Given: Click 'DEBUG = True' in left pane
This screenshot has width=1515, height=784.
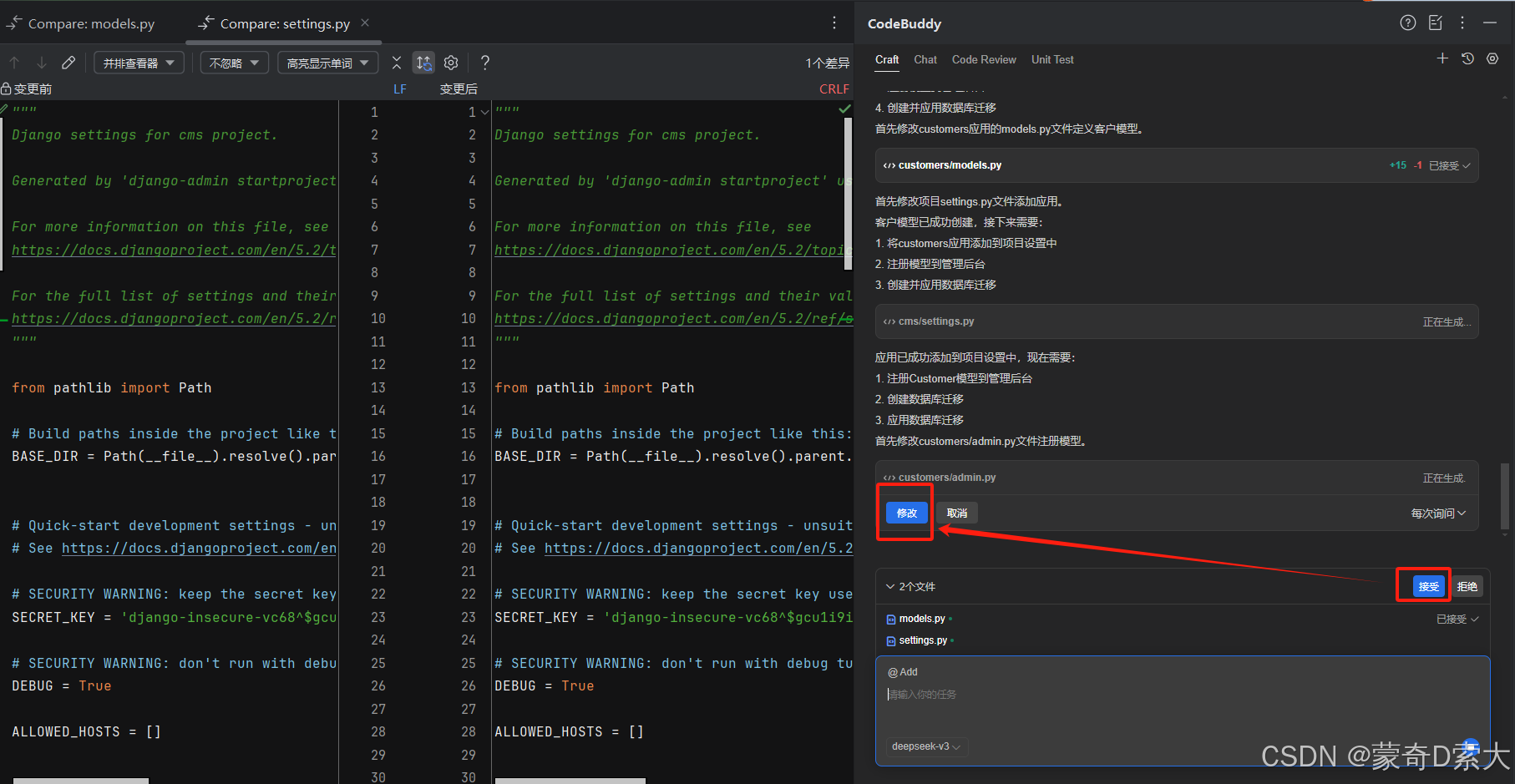Looking at the screenshot, I should tap(62, 685).
